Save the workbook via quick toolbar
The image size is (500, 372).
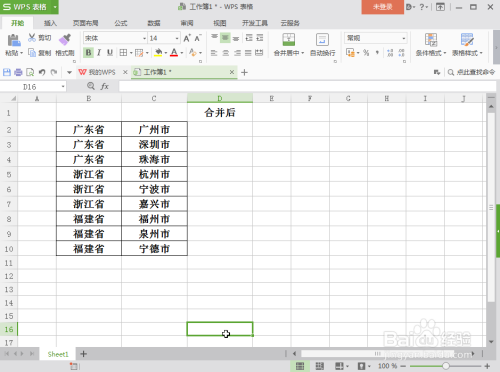click(7, 72)
